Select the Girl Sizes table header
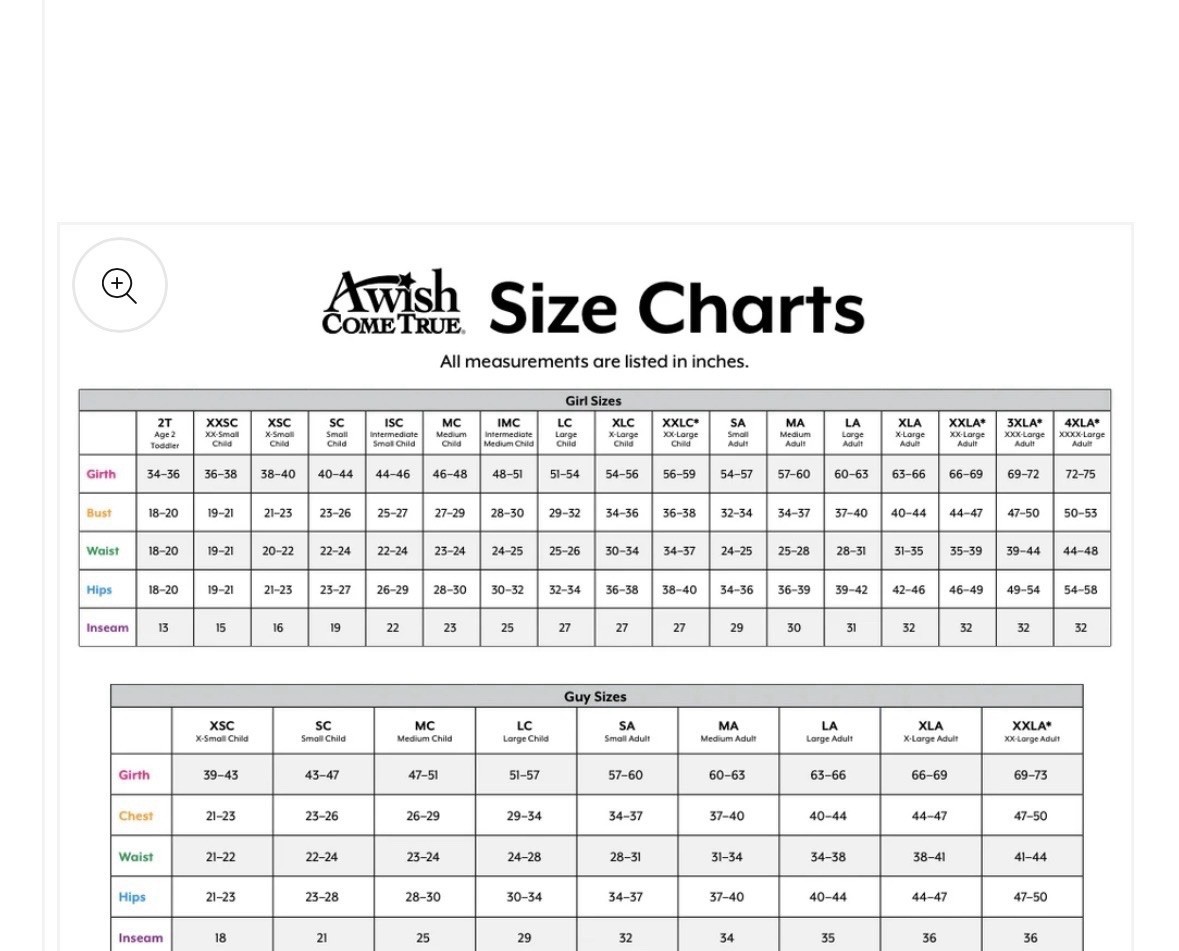 point(594,401)
